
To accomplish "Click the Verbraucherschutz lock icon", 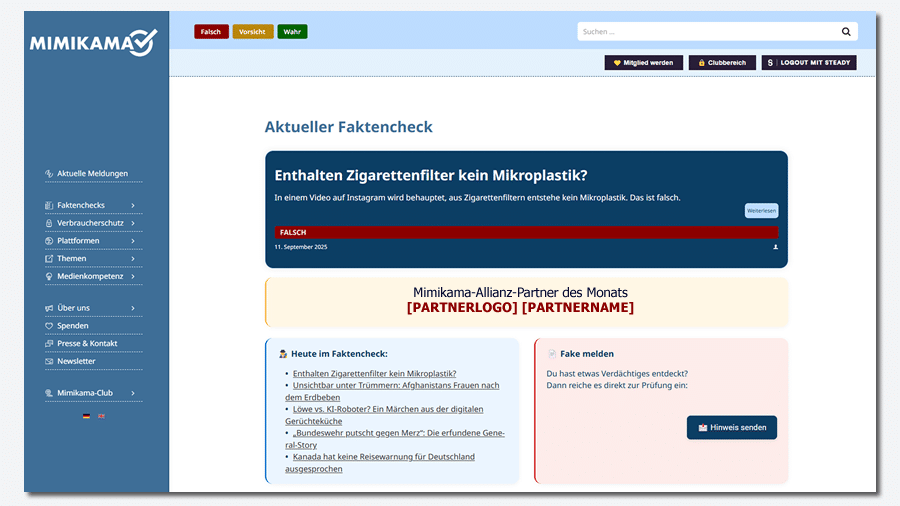I will 49,223.
